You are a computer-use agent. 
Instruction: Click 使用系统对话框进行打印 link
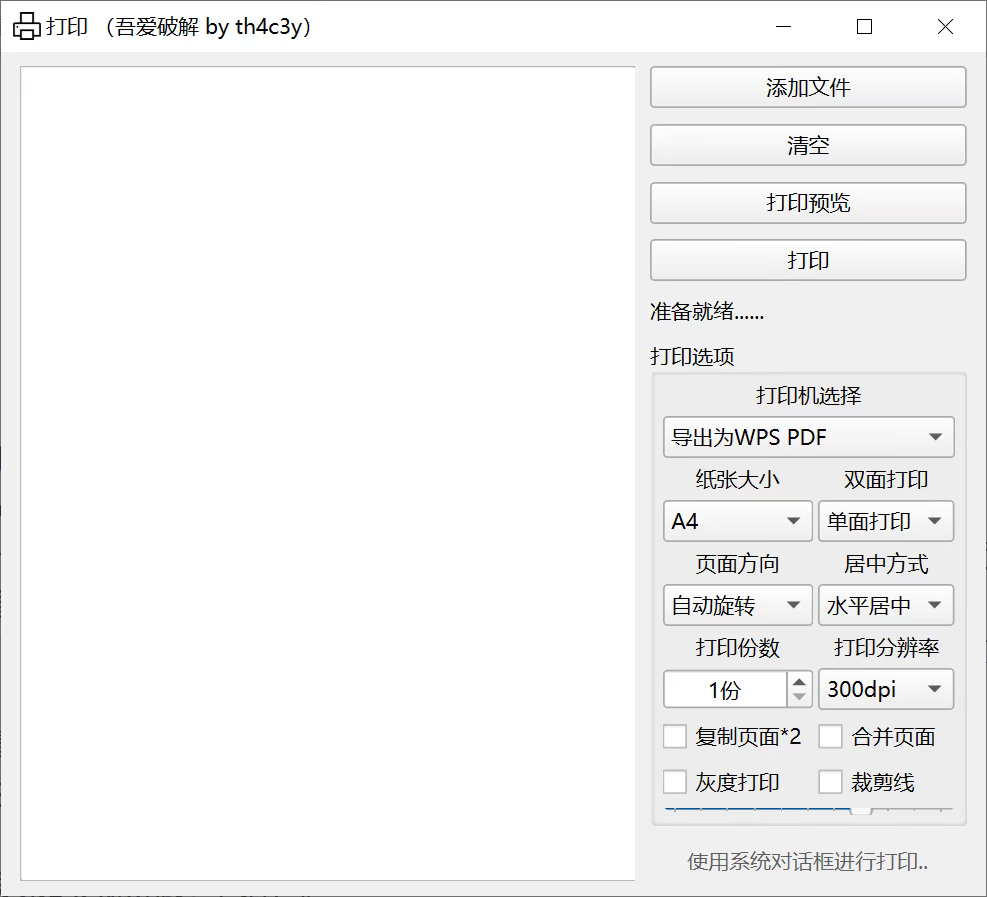coord(807,861)
